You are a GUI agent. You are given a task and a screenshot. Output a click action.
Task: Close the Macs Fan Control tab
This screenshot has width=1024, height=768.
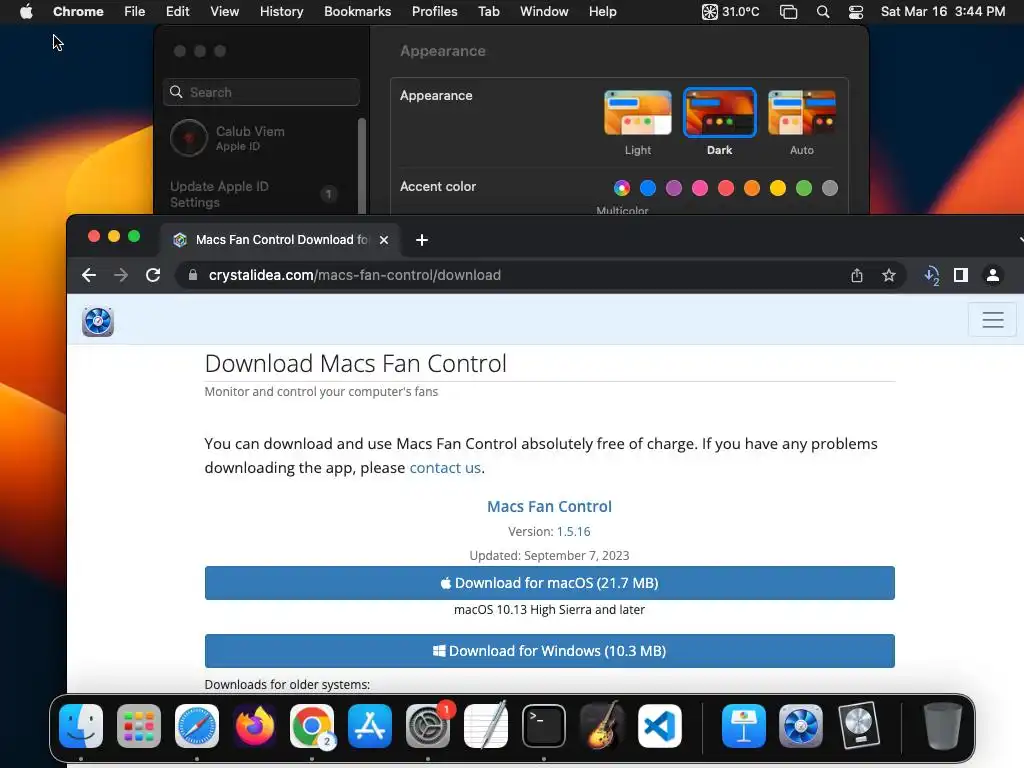coord(384,240)
